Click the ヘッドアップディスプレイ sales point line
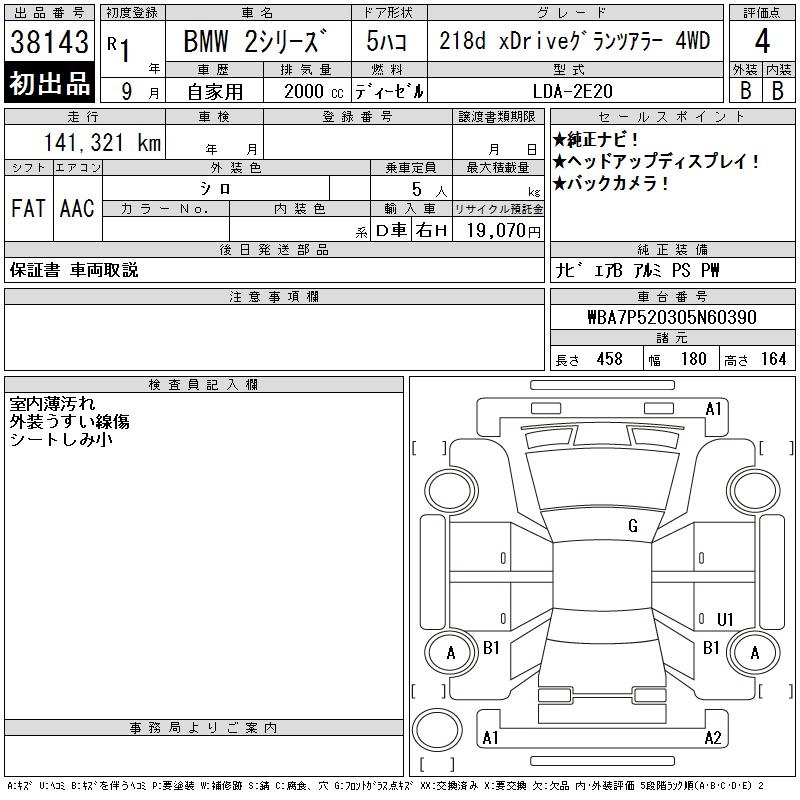Viewport: 800px width, 800px height. [x=657, y=162]
